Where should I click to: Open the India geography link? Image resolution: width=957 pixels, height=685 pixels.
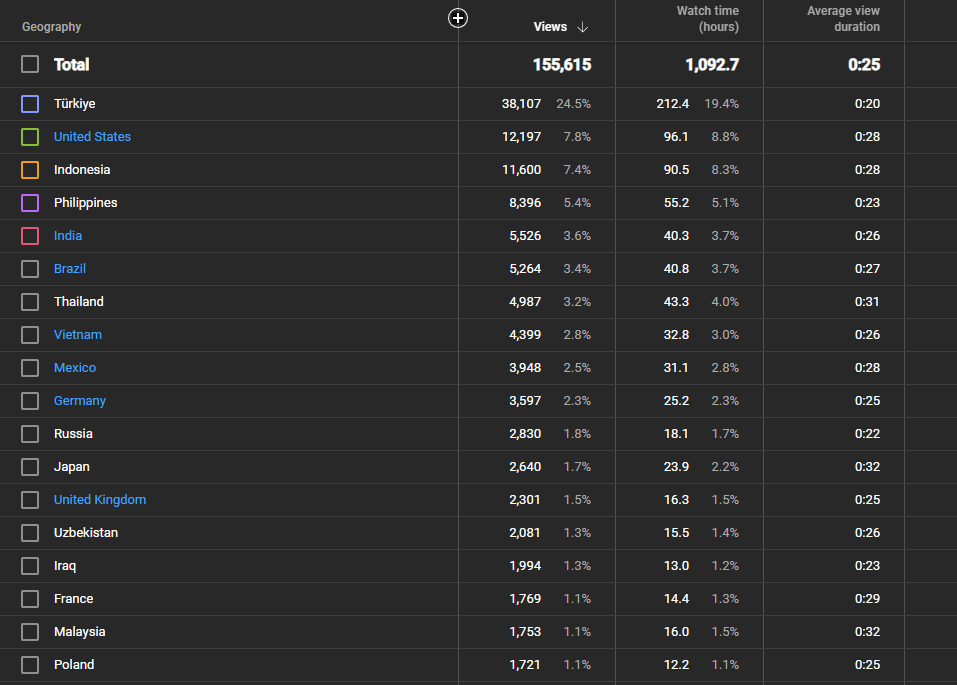click(x=68, y=236)
